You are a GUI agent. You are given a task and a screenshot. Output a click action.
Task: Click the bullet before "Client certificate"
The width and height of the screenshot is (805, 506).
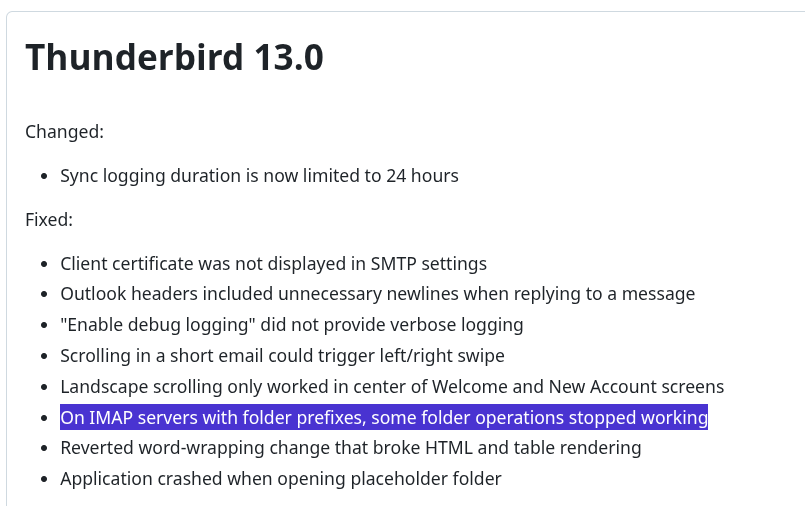coord(44,265)
